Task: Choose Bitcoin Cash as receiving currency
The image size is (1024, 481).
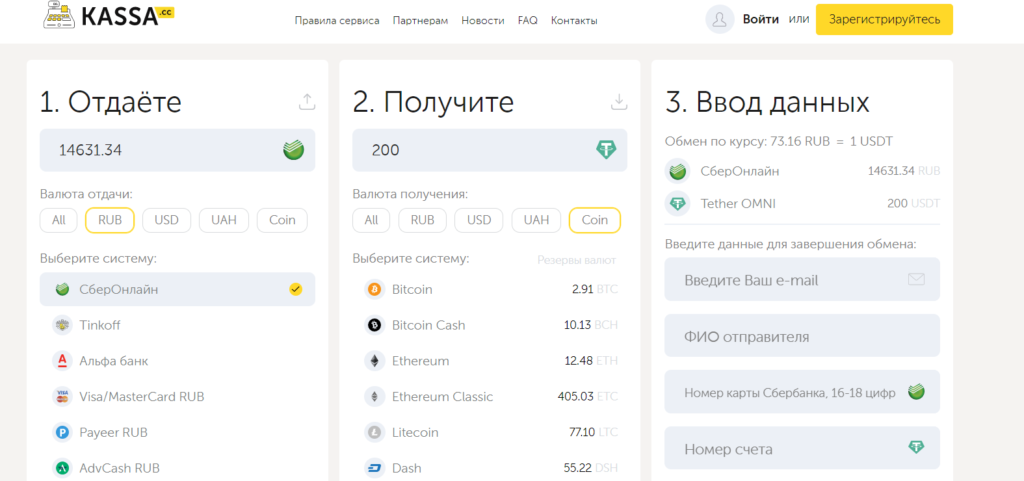Action: click(490, 325)
